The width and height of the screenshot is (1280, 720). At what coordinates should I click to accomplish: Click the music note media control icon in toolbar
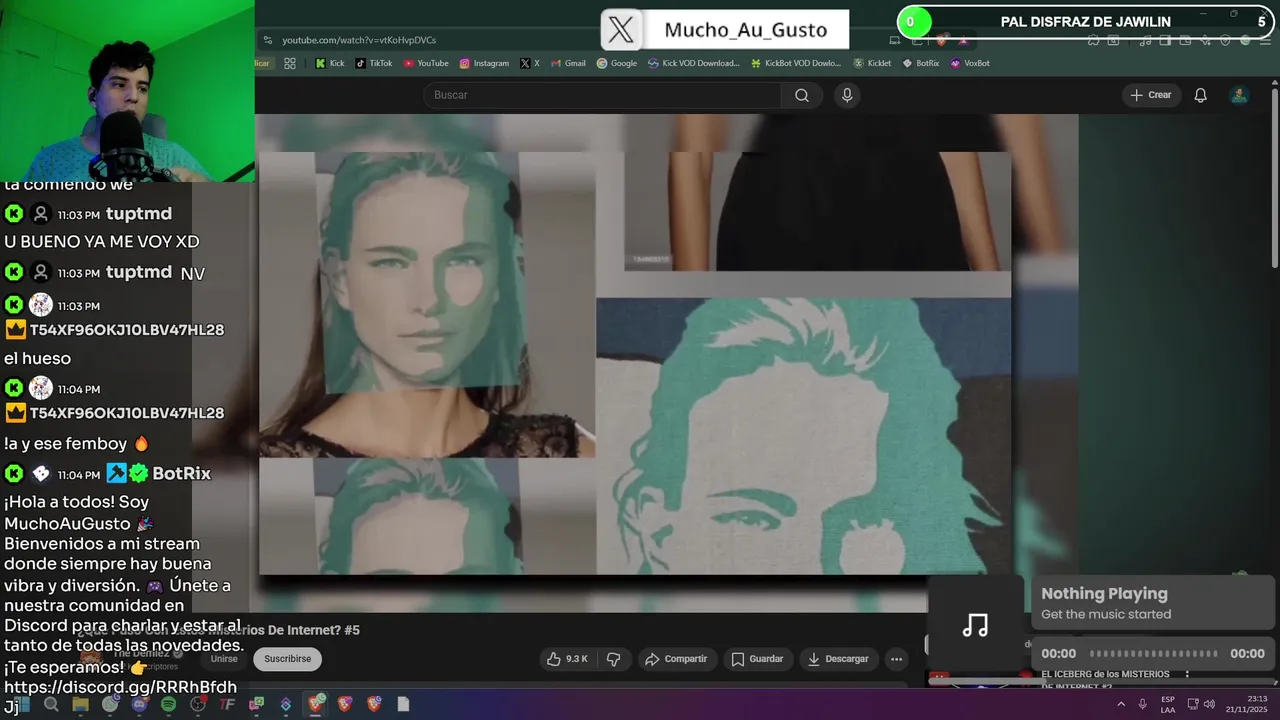click(x=1145, y=40)
